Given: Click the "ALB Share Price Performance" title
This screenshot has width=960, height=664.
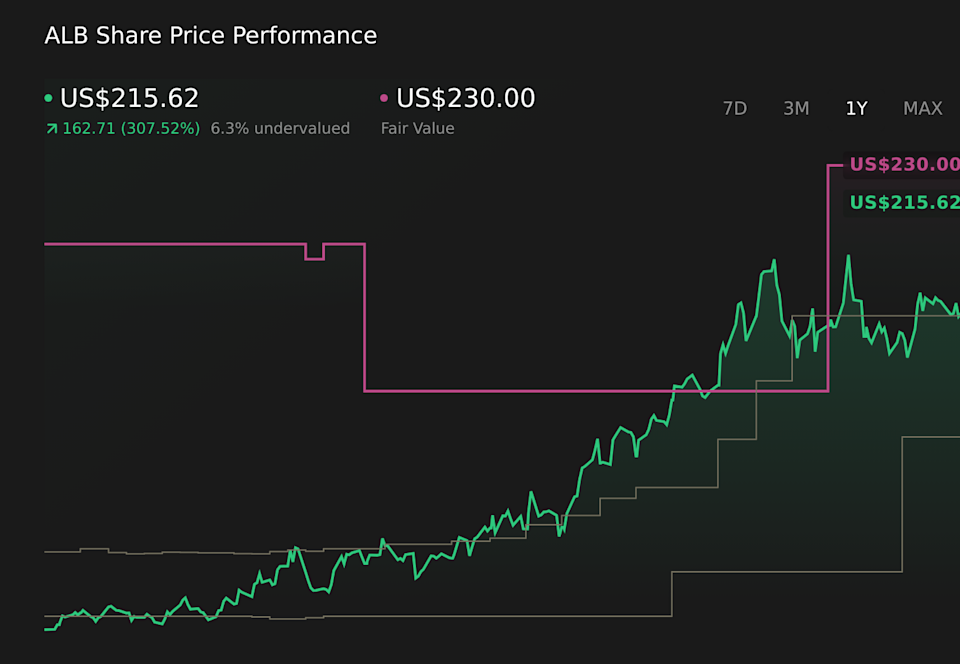Looking at the screenshot, I should (x=211, y=36).
